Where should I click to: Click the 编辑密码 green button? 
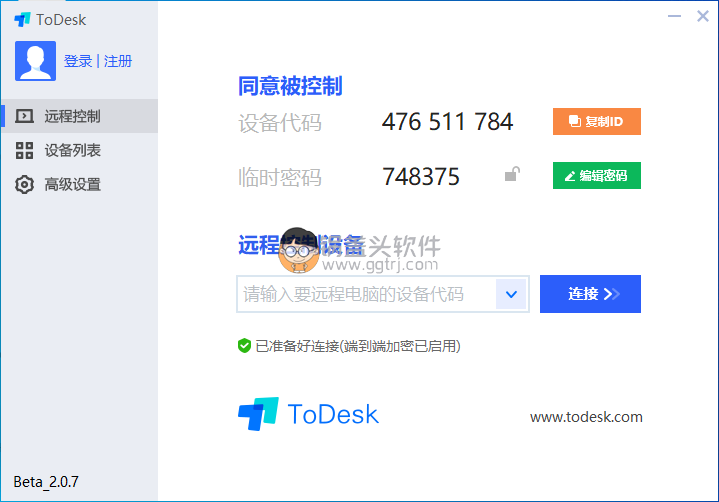tap(597, 176)
